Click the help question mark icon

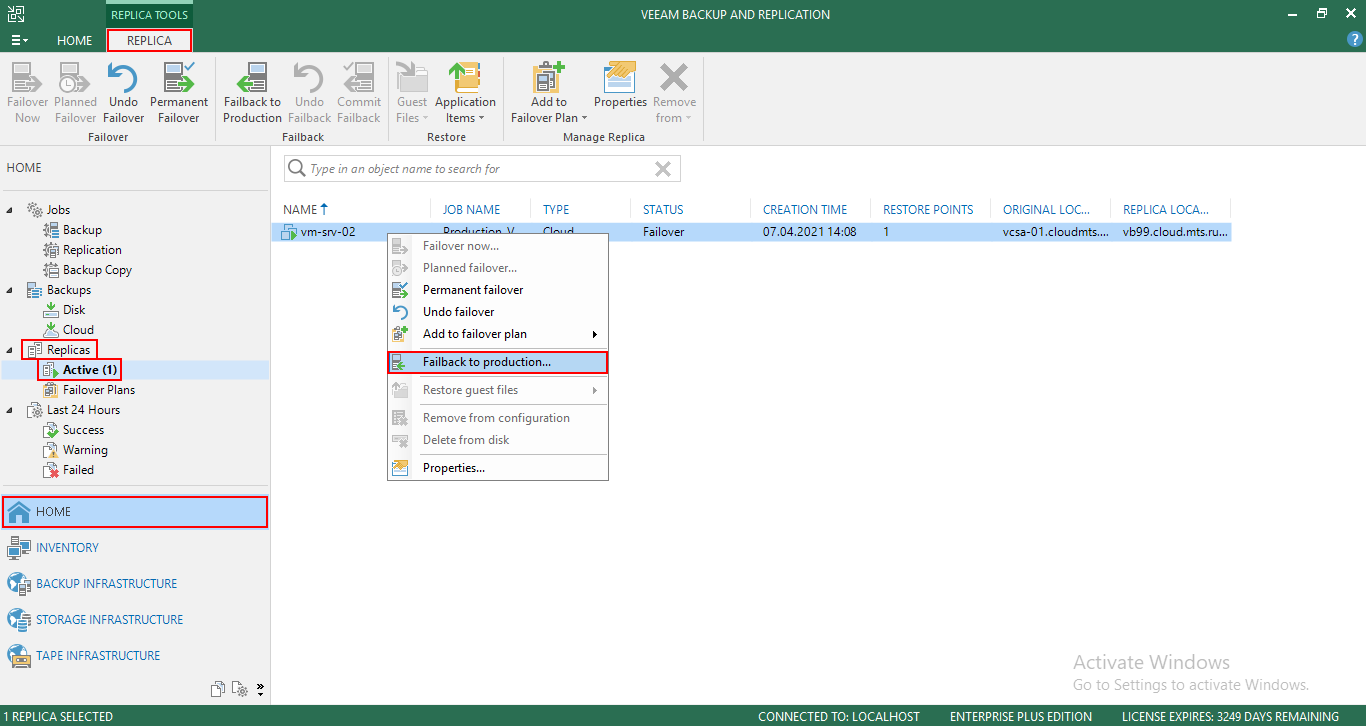(x=1355, y=39)
